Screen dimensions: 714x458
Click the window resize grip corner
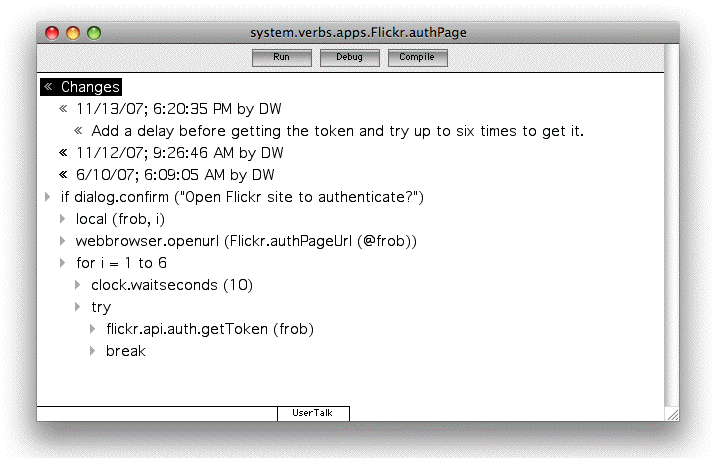coord(671,413)
